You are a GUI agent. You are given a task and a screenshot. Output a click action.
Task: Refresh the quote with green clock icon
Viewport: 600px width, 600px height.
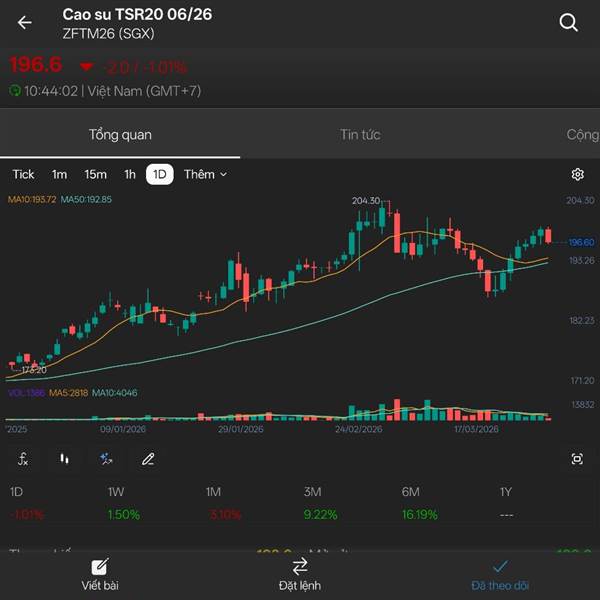(x=15, y=91)
